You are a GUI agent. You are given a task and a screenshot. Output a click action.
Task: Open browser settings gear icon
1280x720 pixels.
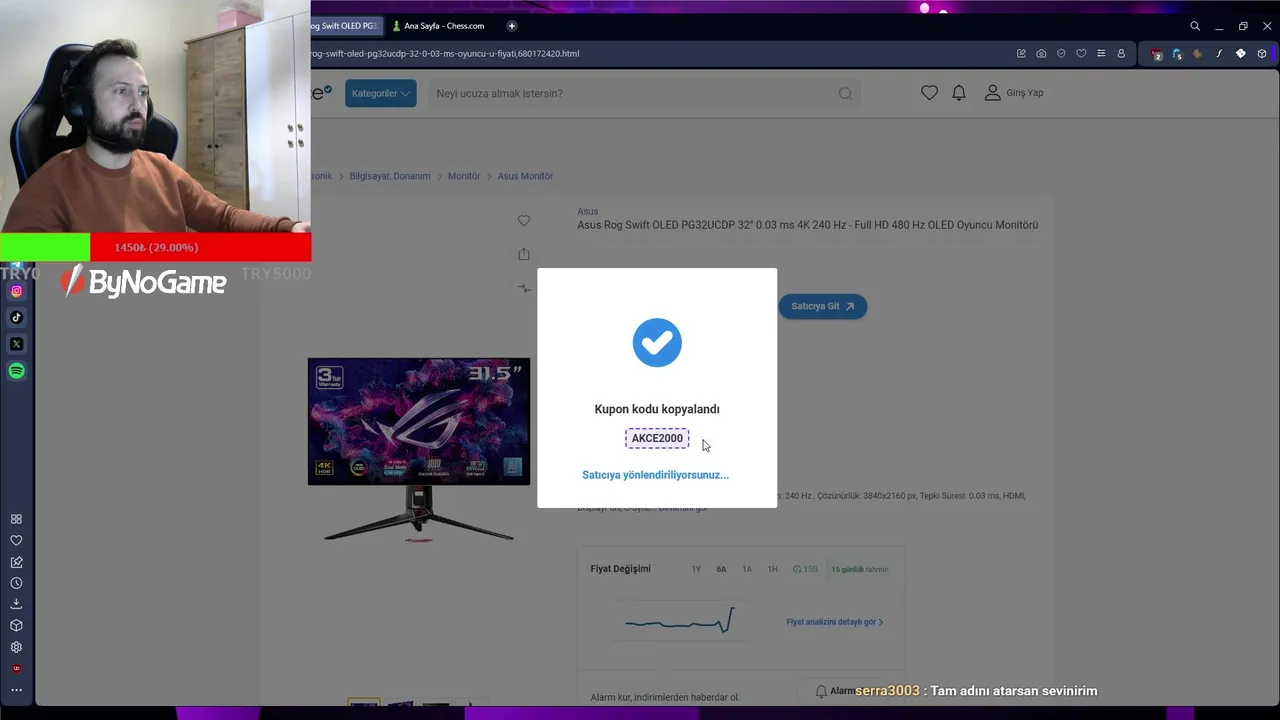coord(16,647)
